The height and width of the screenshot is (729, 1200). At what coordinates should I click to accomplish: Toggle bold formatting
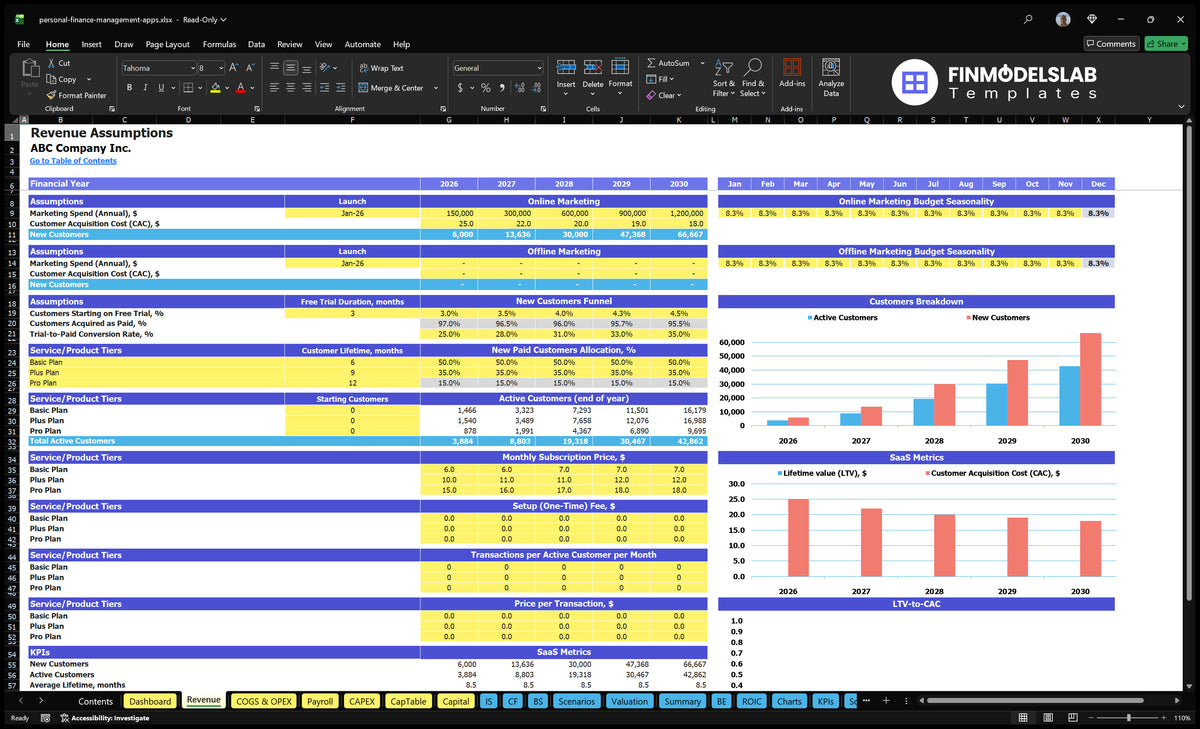coord(128,88)
